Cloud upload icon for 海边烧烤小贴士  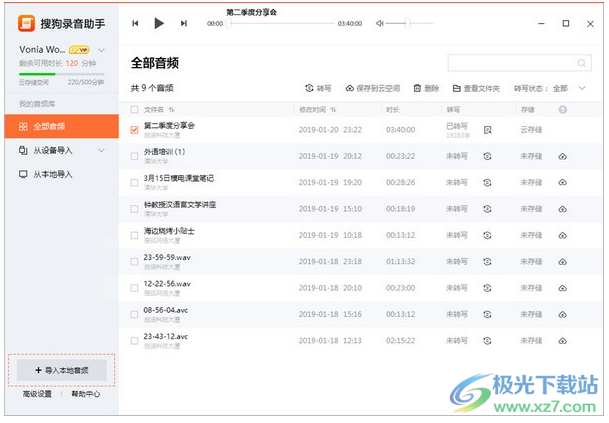tap(563, 235)
